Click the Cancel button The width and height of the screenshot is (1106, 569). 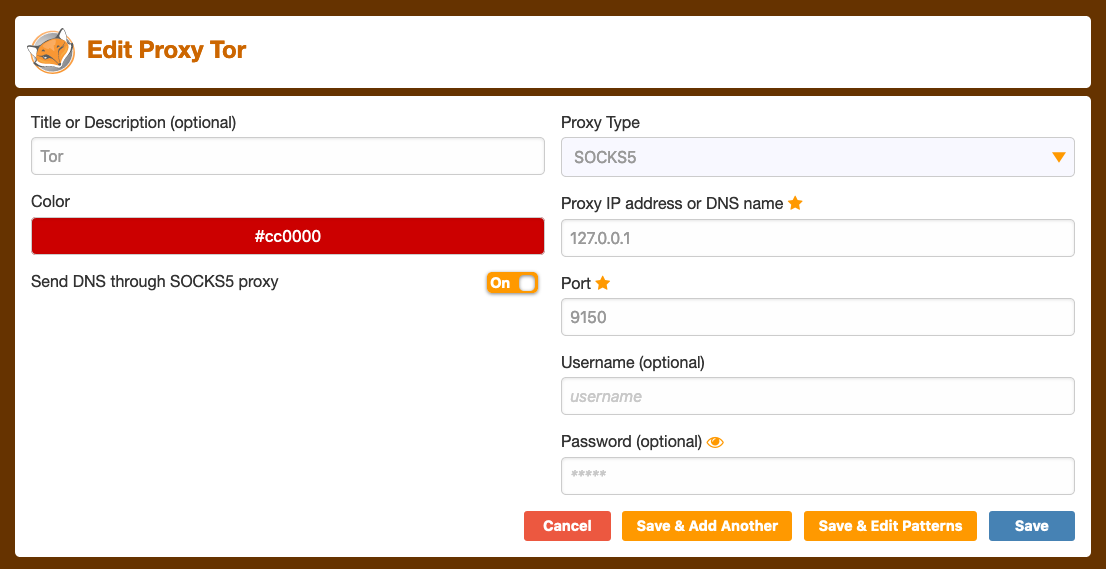[567, 526]
